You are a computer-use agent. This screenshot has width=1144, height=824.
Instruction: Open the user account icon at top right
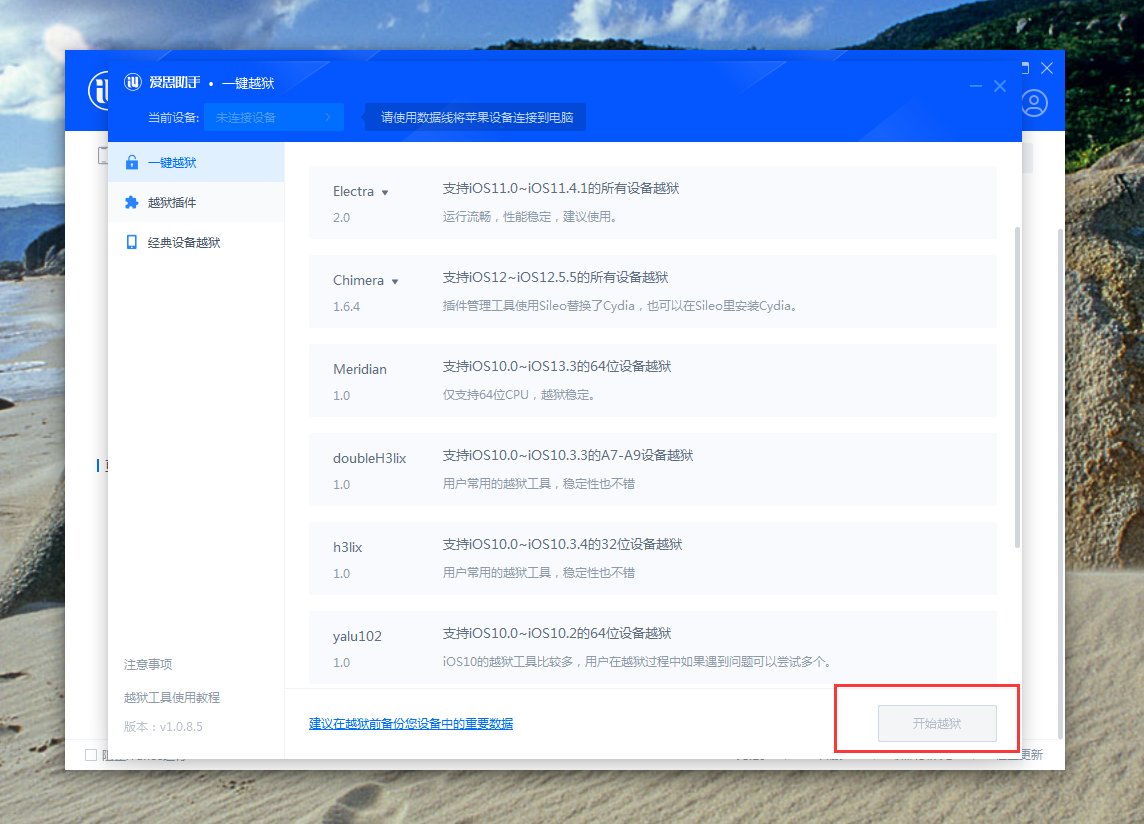(x=1035, y=103)
